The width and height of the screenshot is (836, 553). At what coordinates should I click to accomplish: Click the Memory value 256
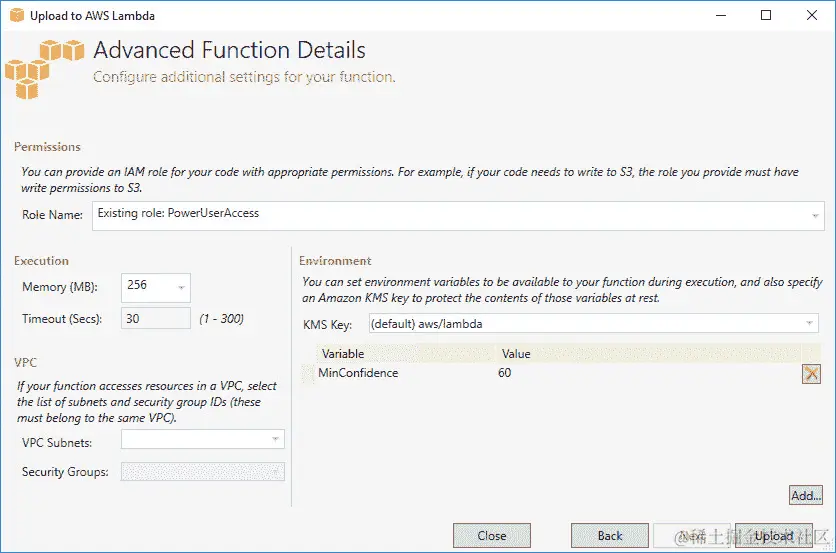pos(136,285)
